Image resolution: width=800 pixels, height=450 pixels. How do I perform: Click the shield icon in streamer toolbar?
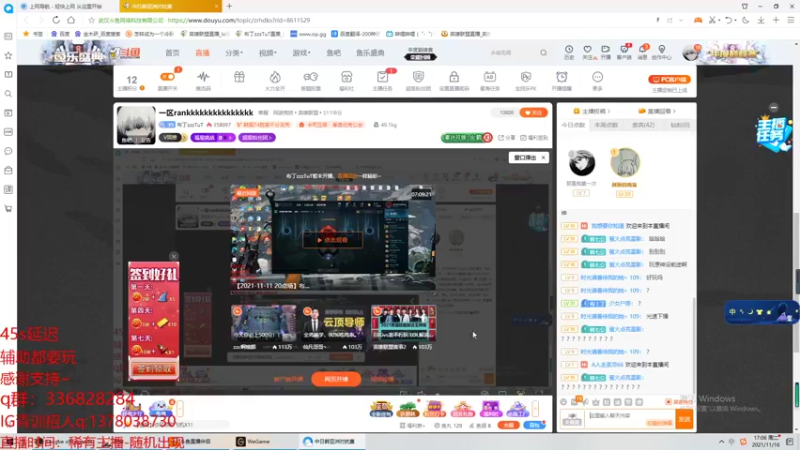[x=418, y=77]
